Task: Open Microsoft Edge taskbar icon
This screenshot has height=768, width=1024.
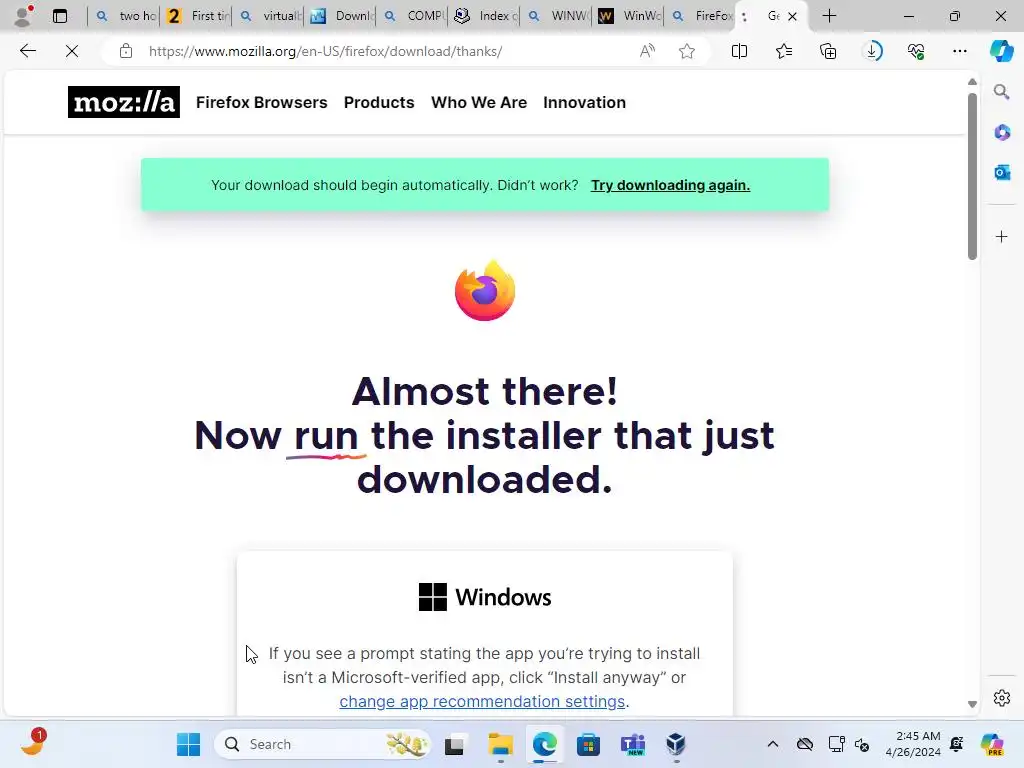Action: point(544,744)
